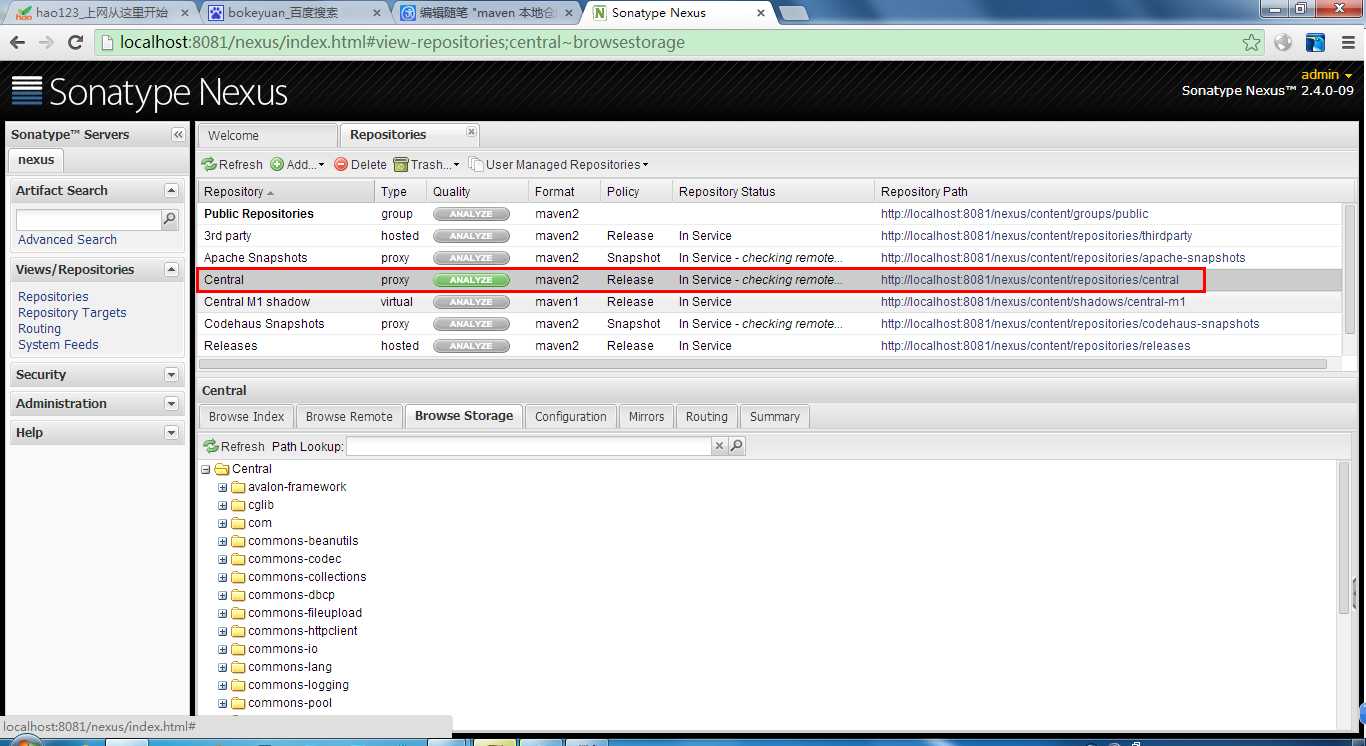The height and width of the screenshot is (746, 1366).
Task: Click the browser reload button
Action: [x=75, y=42]
